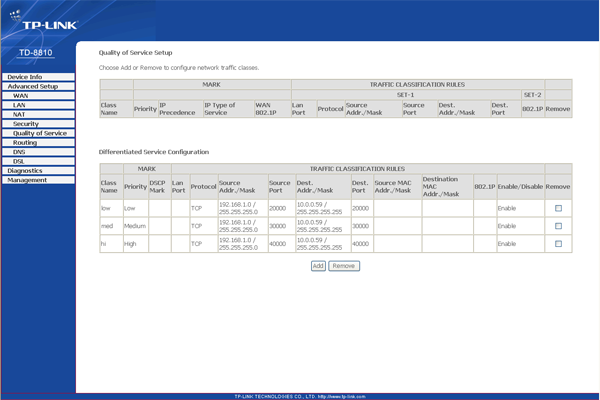Open NAT settings in sidebar
The image size is (600, 400).
(x=38, y=114)
